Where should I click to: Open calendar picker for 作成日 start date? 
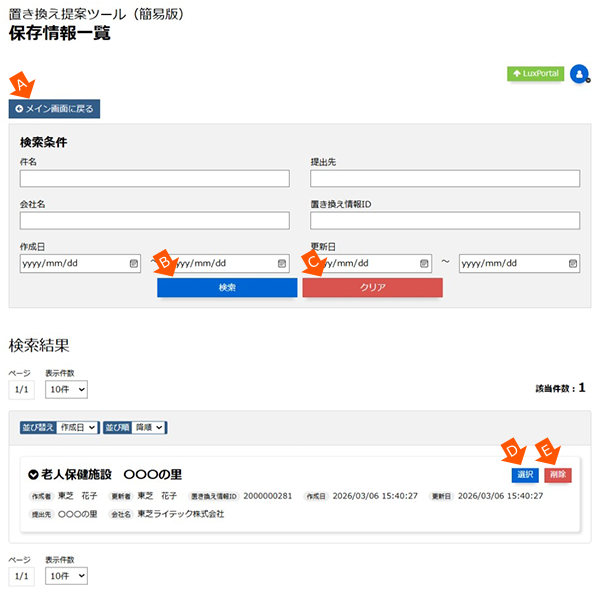133,264
